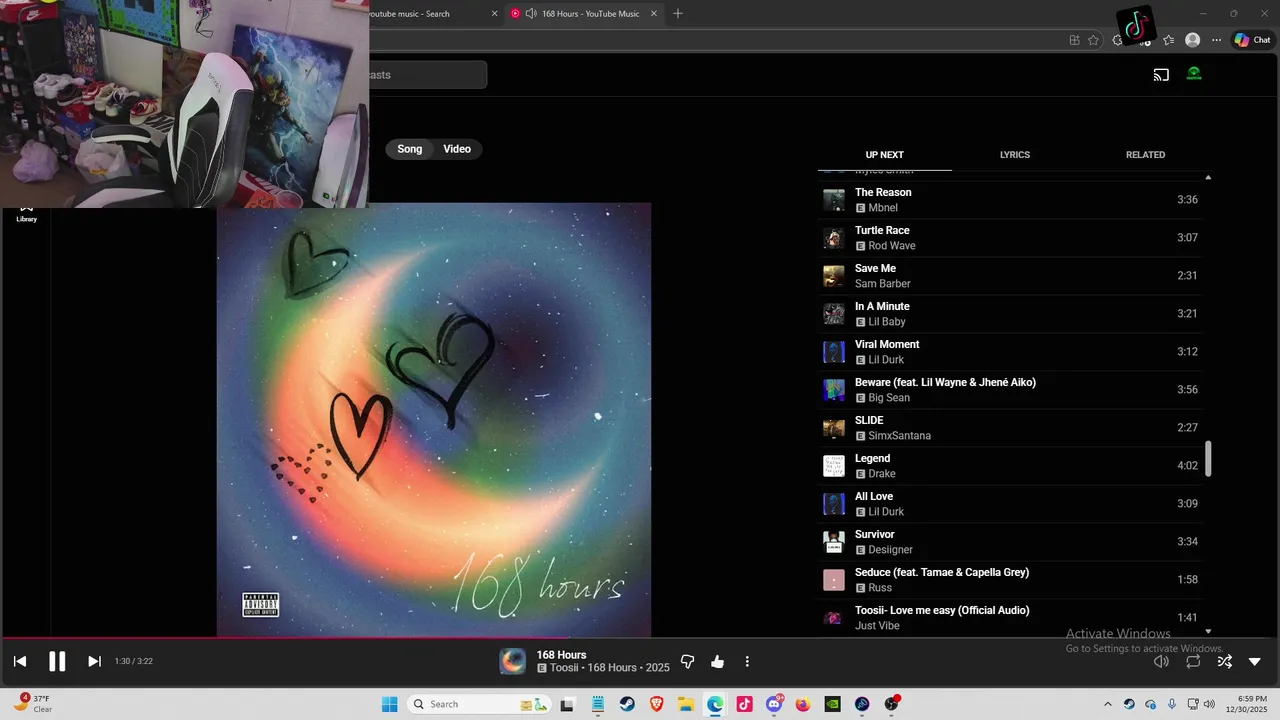Screen dimensions: 1280x720
Task: Play In A Minute by Lil Baby
Action: coord(1010,314)
